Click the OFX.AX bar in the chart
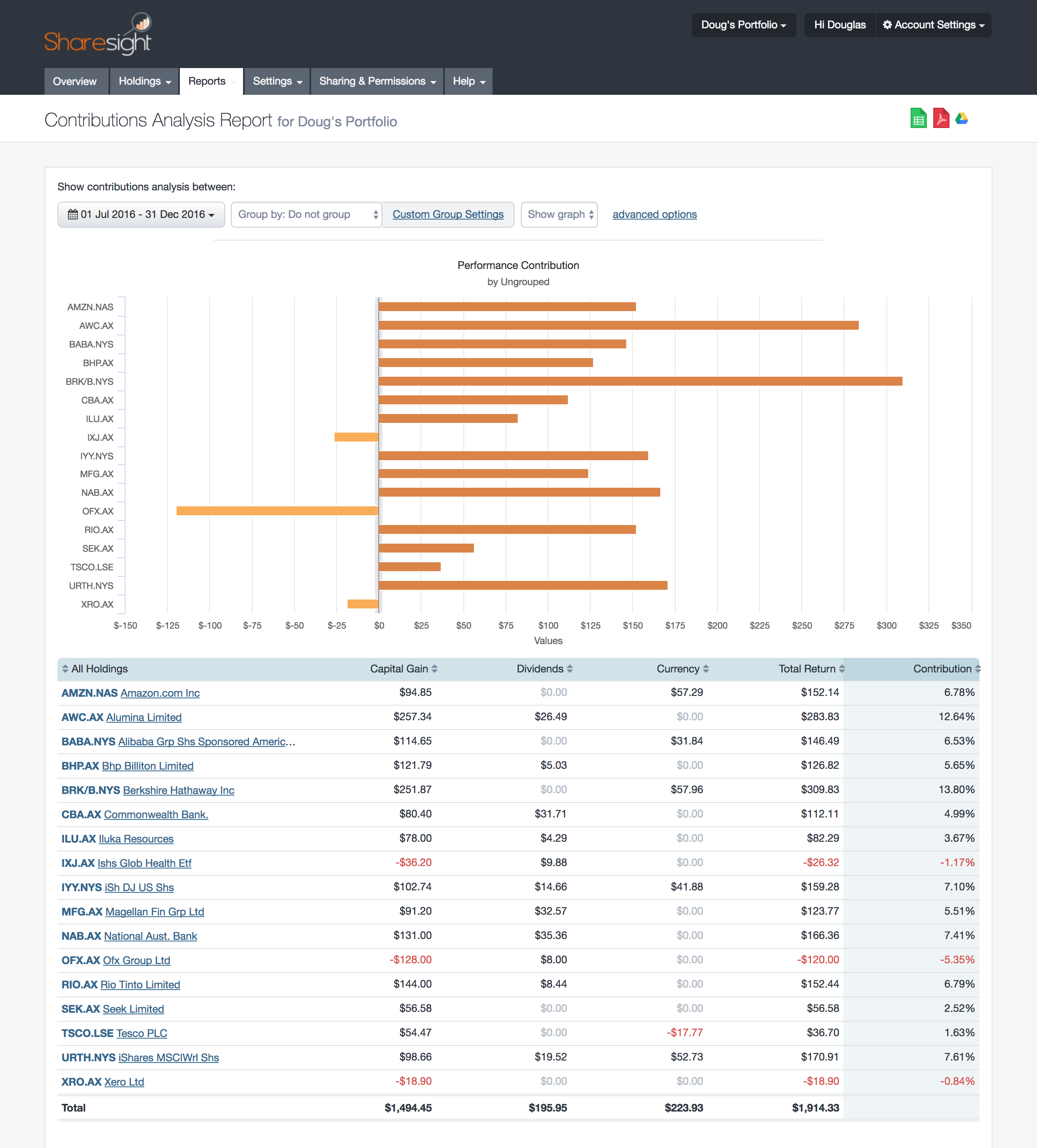The image size is (1037, 1148). tap(277, 511)
